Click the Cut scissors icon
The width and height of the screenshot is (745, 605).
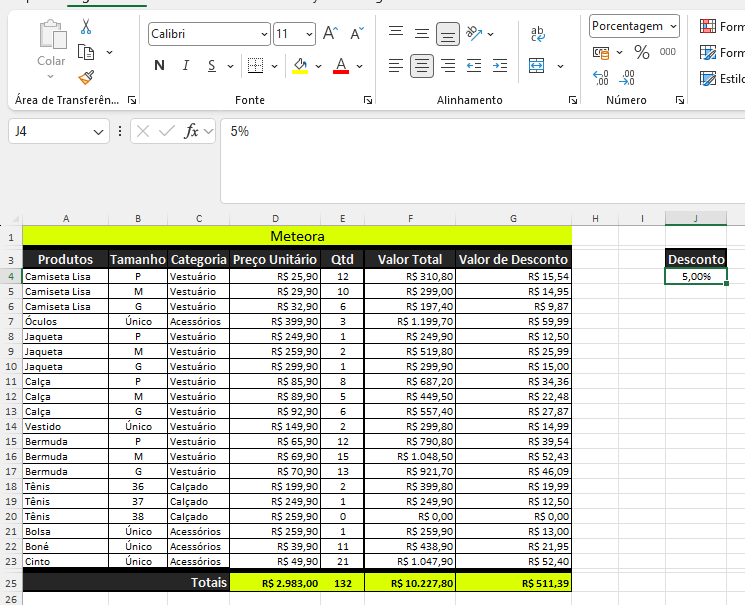tap(86, 27)
